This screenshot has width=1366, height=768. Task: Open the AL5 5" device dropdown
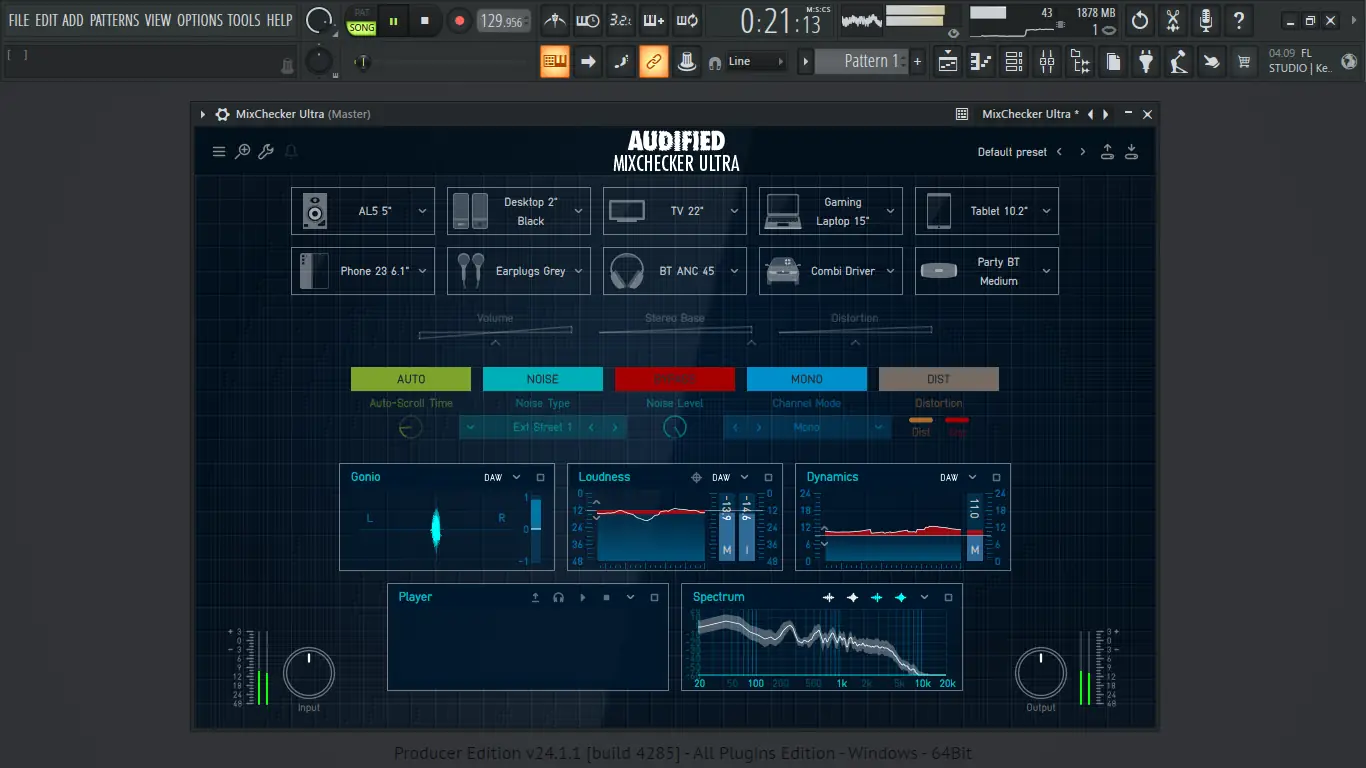click(x=422, y=211)
